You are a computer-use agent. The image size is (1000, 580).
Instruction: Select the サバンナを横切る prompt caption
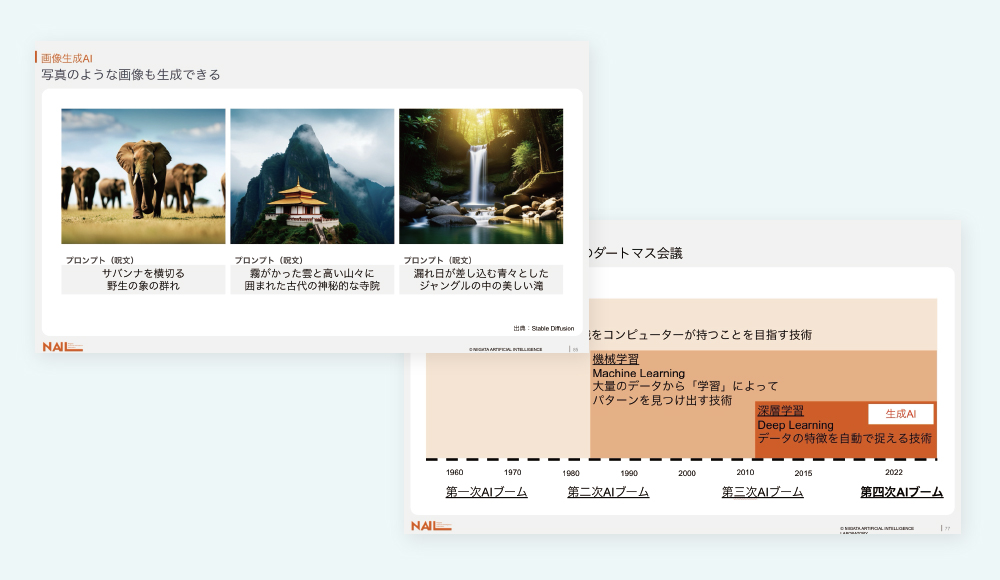[x=143, y=272]
